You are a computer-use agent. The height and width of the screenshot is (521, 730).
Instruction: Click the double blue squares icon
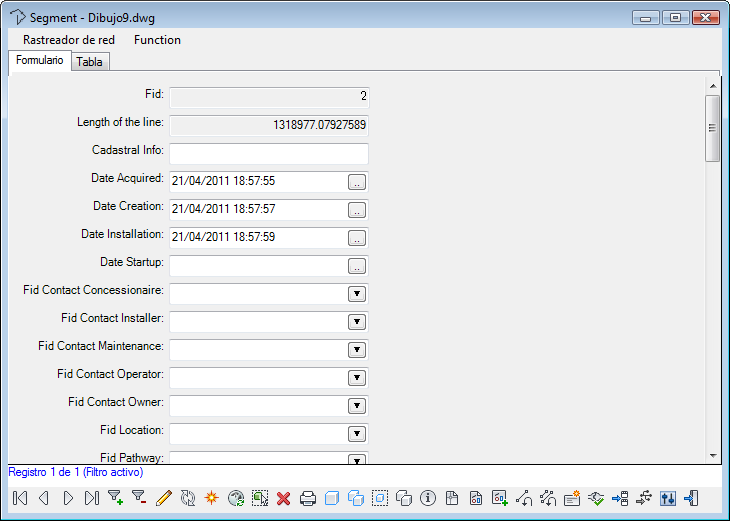tap(356, 498)
